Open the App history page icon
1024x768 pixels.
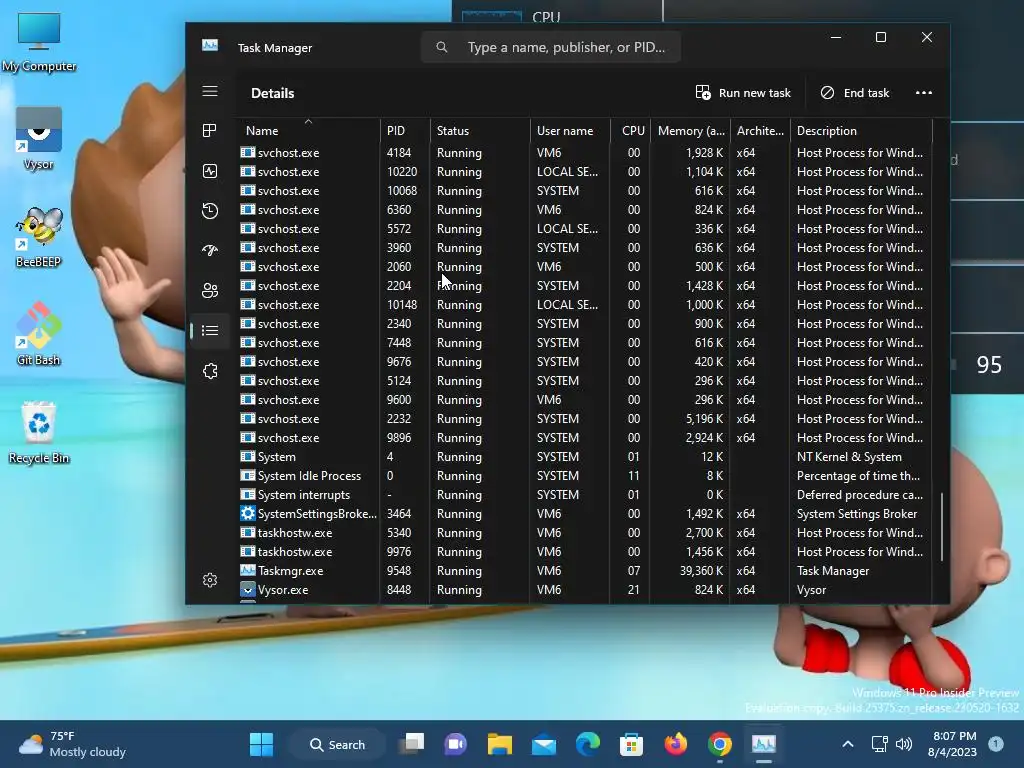pyautogui.click(x=210, y=211)
